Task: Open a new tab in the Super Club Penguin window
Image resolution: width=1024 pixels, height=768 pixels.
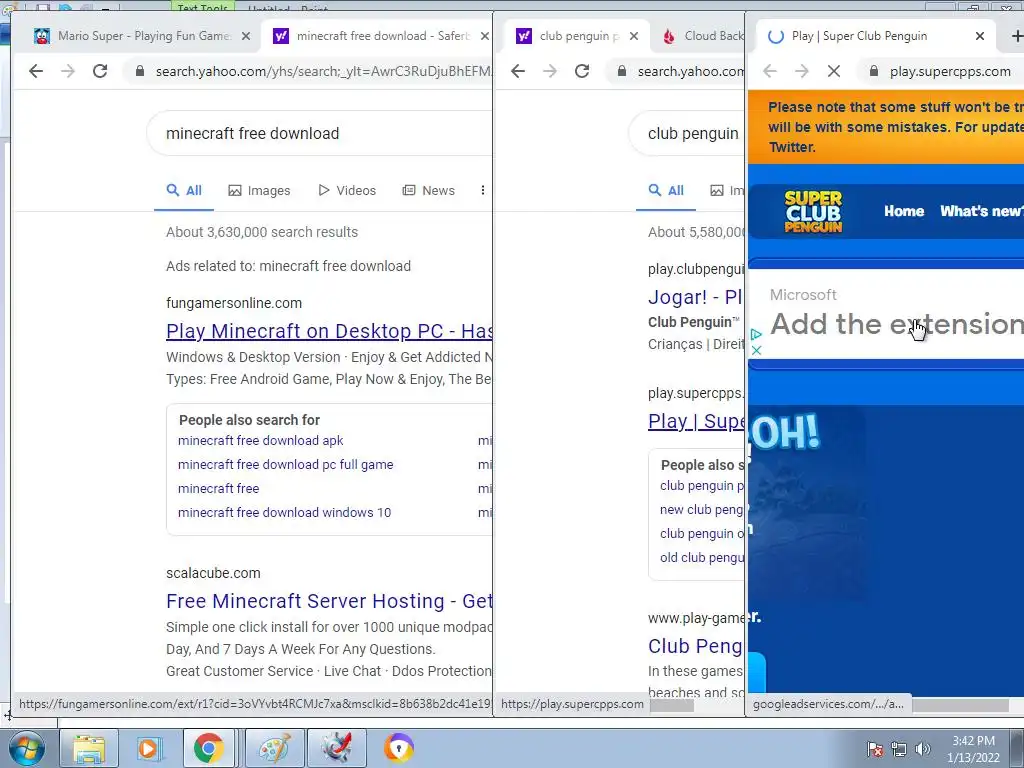Action: click(1016, 37)
